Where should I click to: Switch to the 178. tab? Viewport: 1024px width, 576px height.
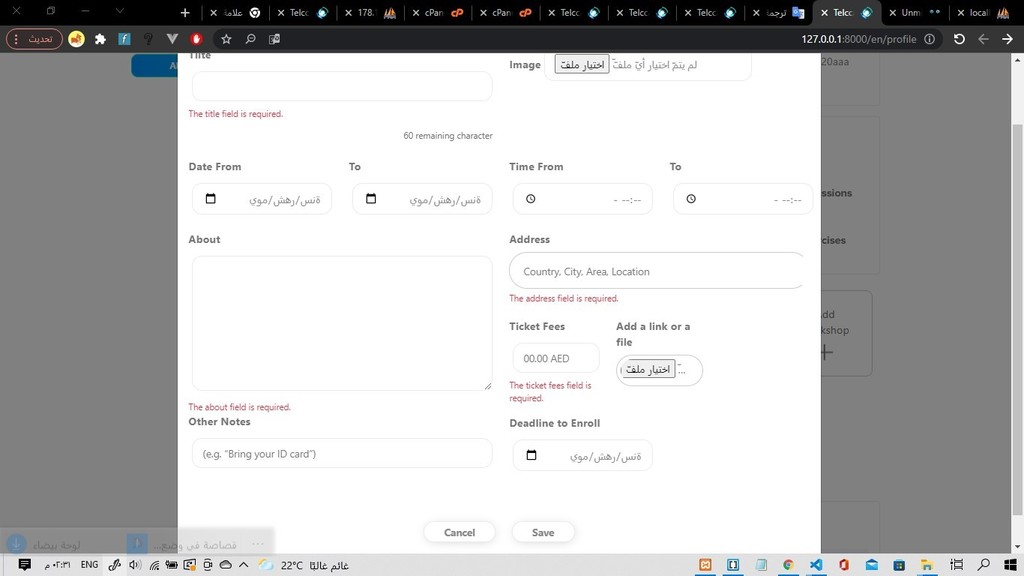[372, 12]
